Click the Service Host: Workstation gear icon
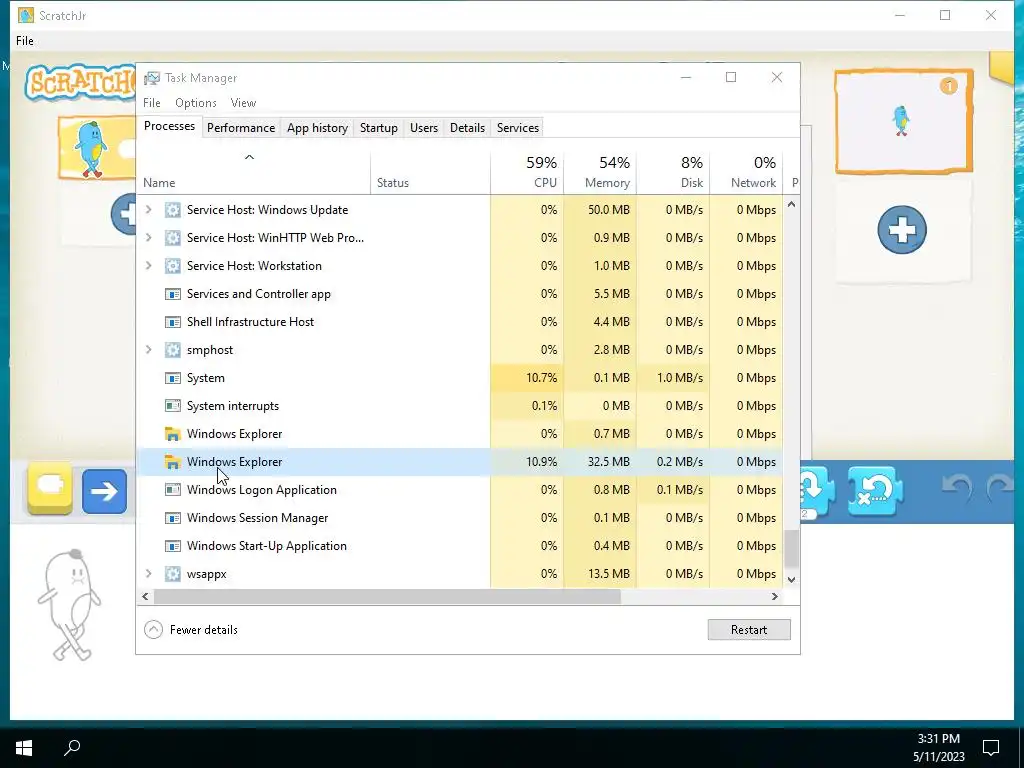Image resolution: width=1024 pixels, height=768 pixels. coord(172,266)
